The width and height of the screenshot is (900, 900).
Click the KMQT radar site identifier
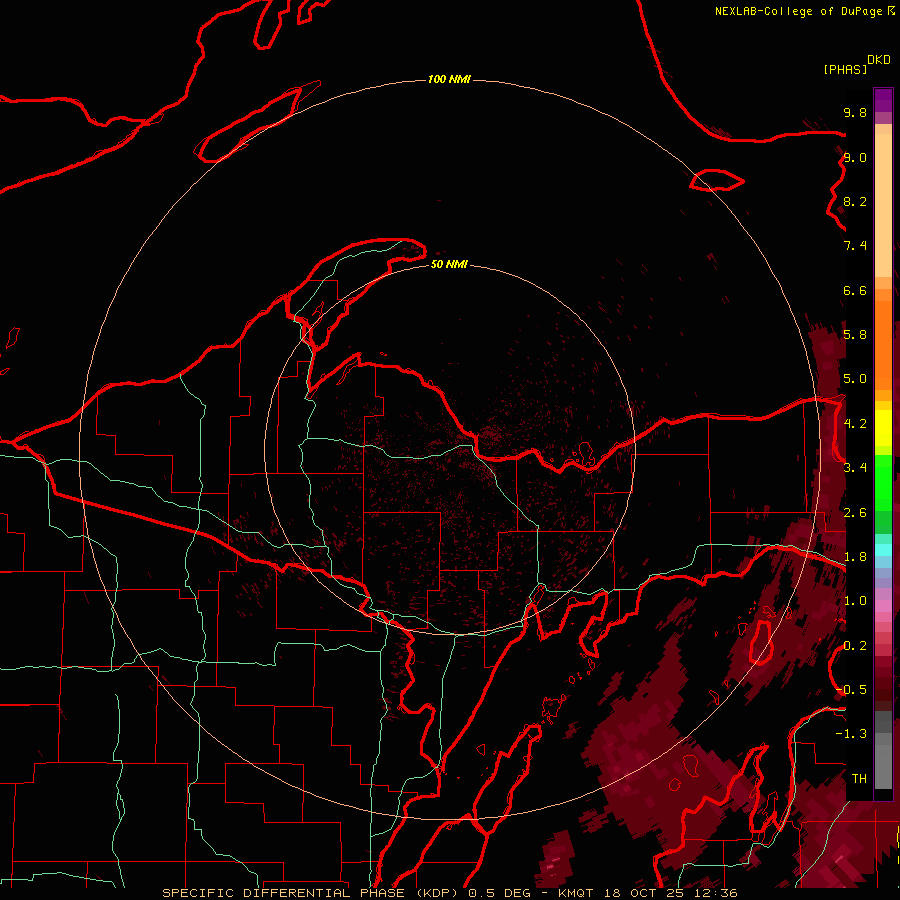click(x=575, y=893)
